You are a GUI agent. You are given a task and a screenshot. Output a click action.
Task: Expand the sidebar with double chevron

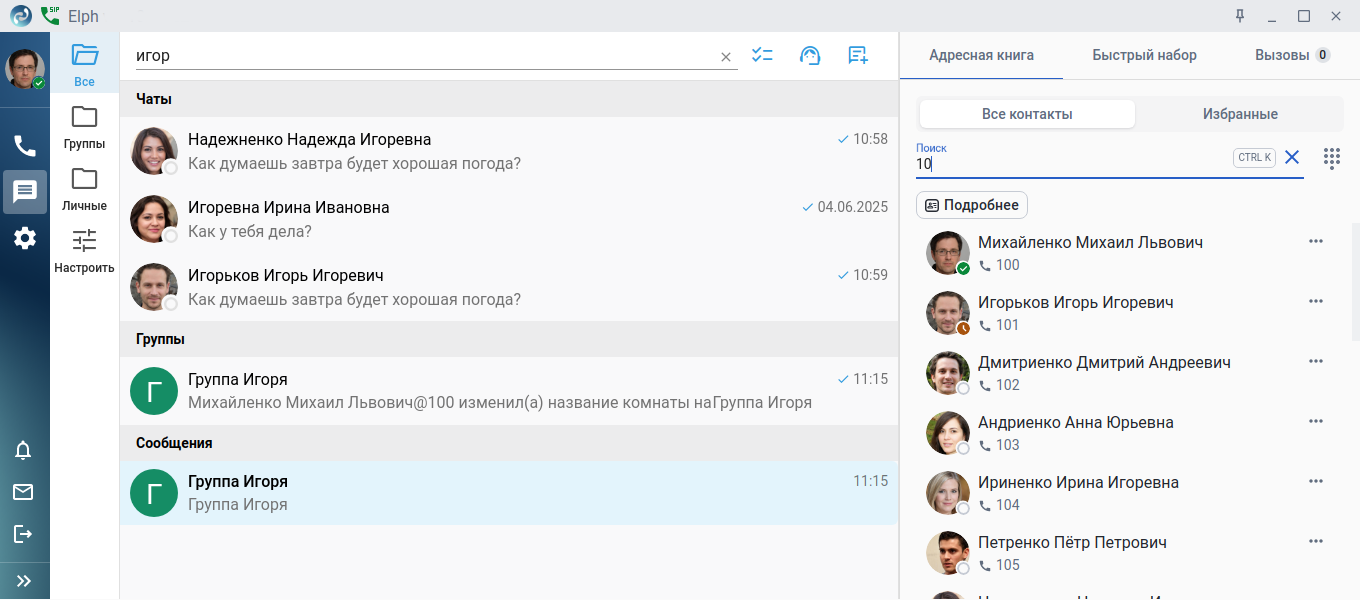tap(24, 581)
